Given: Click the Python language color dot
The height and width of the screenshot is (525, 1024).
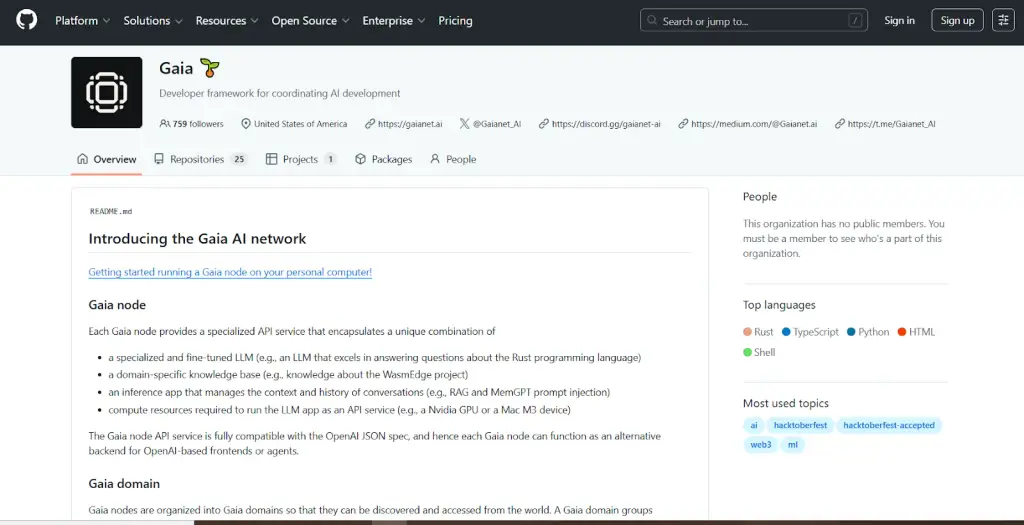Looking at the screenshot, I should (x=851, y=332).
